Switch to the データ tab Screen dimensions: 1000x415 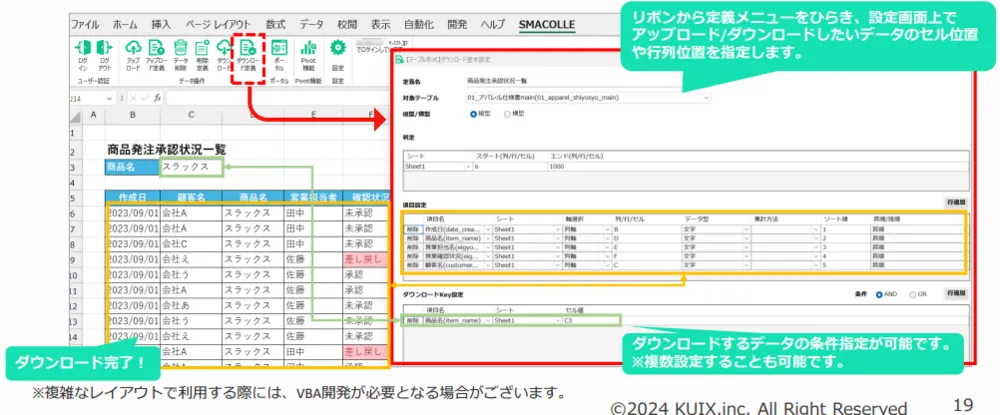click(x=311, y=25)
